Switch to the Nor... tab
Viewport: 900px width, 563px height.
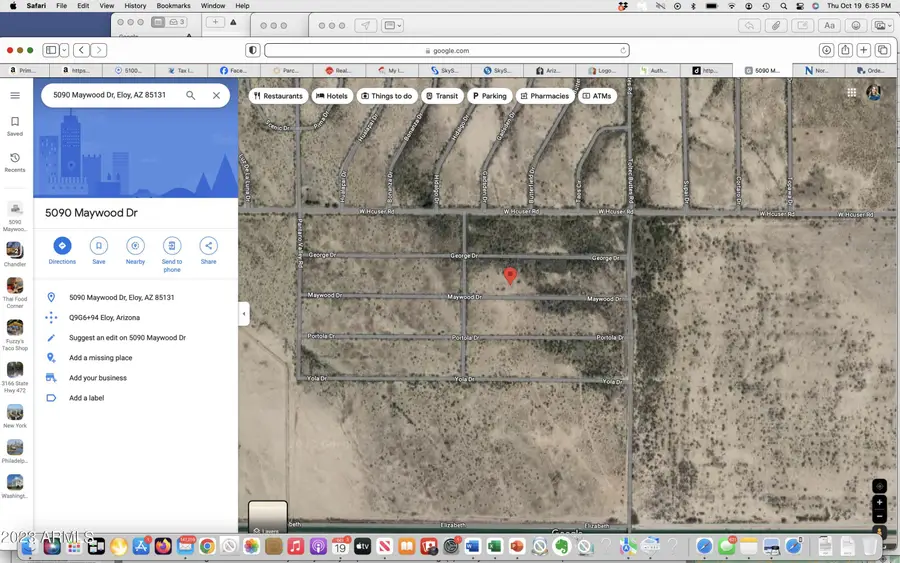pyautogui.click(x=817, y=70)
